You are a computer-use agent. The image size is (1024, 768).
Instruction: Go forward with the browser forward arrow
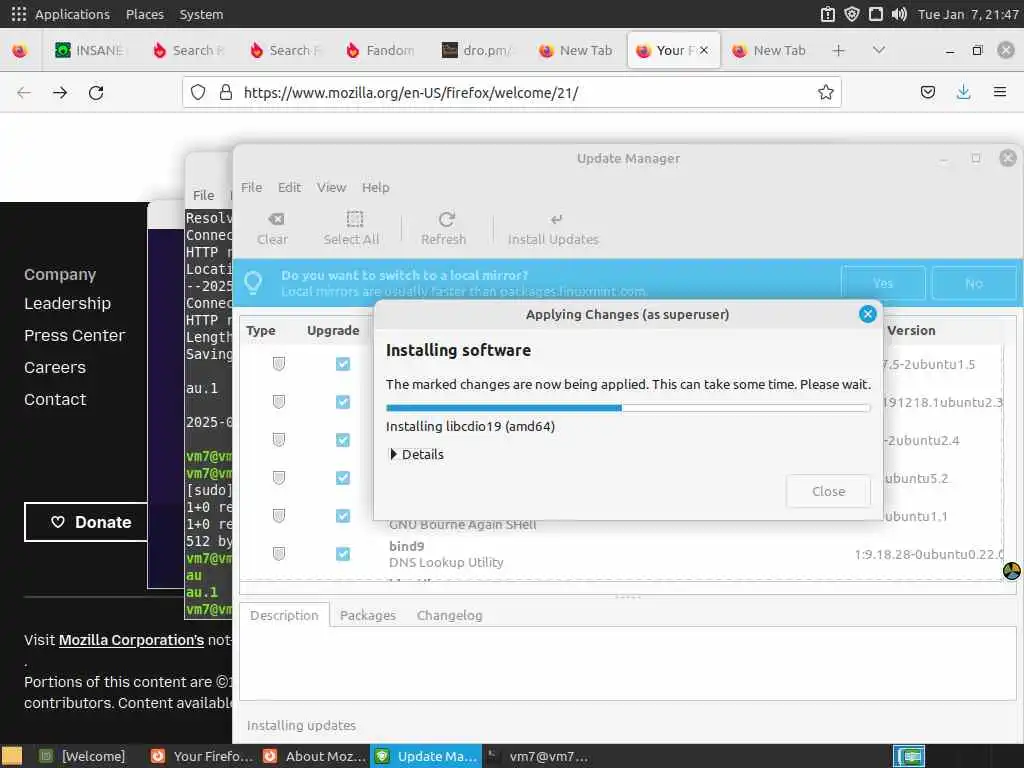(x=60, y=93)
